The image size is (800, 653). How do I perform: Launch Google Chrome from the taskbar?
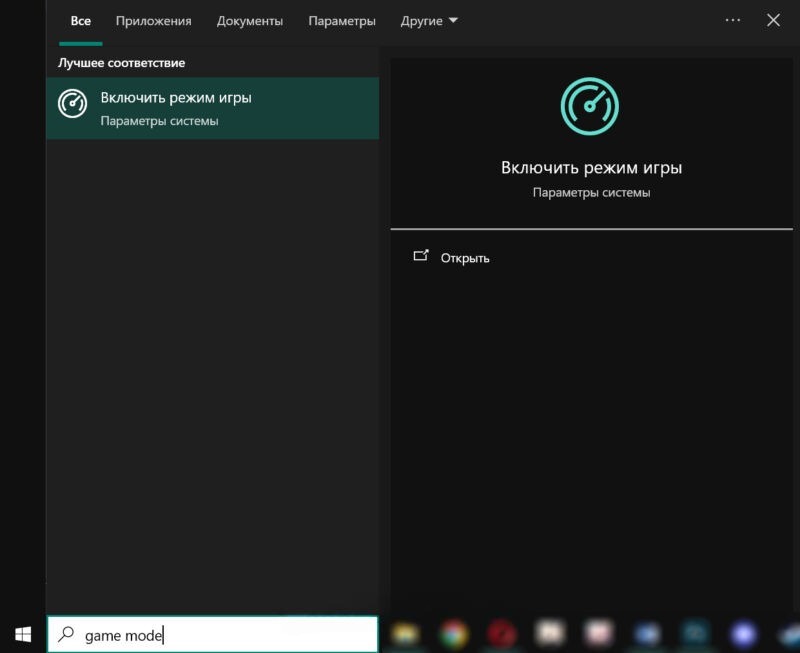click(x=454, y=633)
